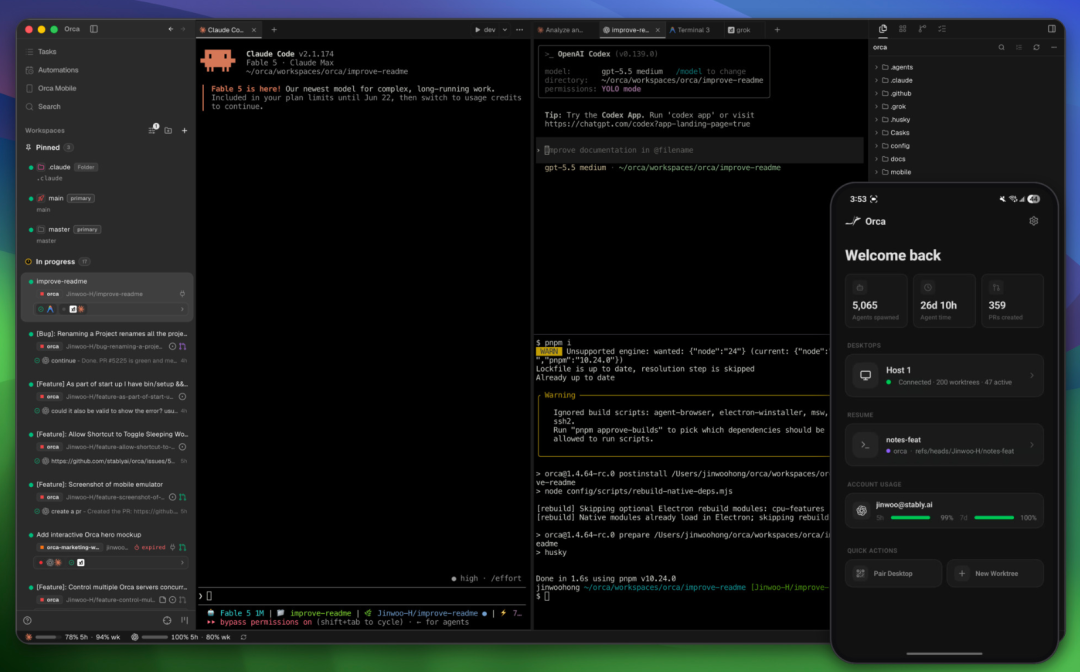The height and width of the screenshot is (672, 1080).
Task: Toggle the Pinned section pin header
Action: [48, 147]
